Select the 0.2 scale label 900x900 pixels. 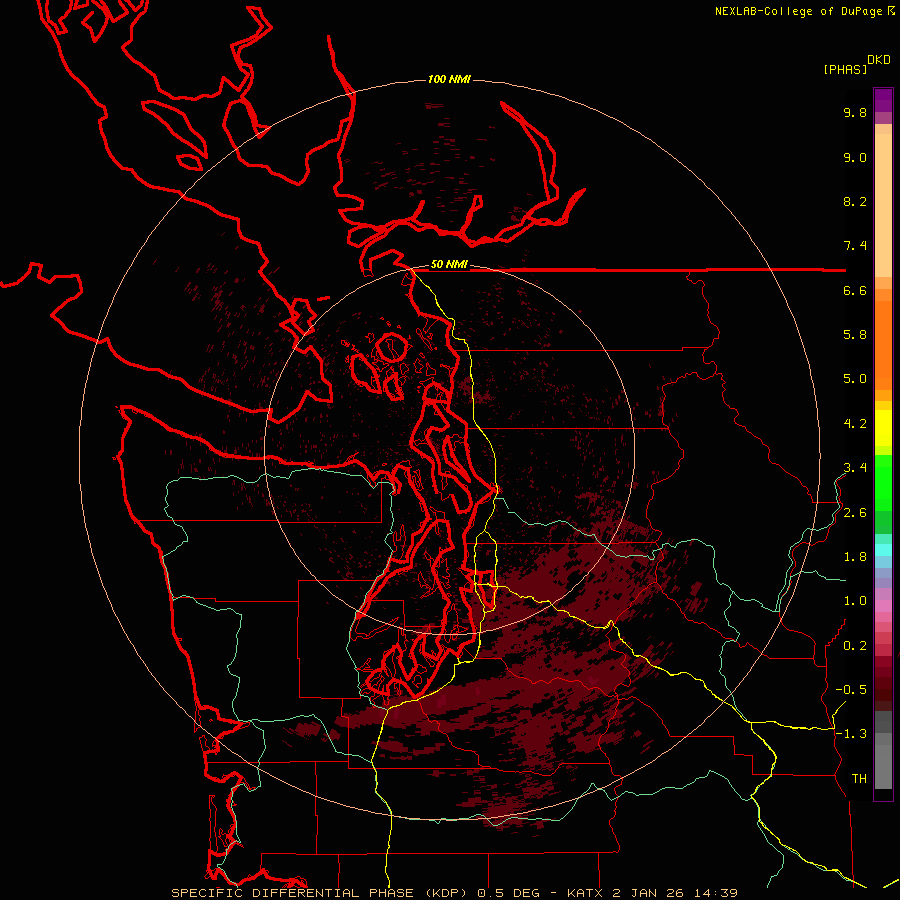855,646
